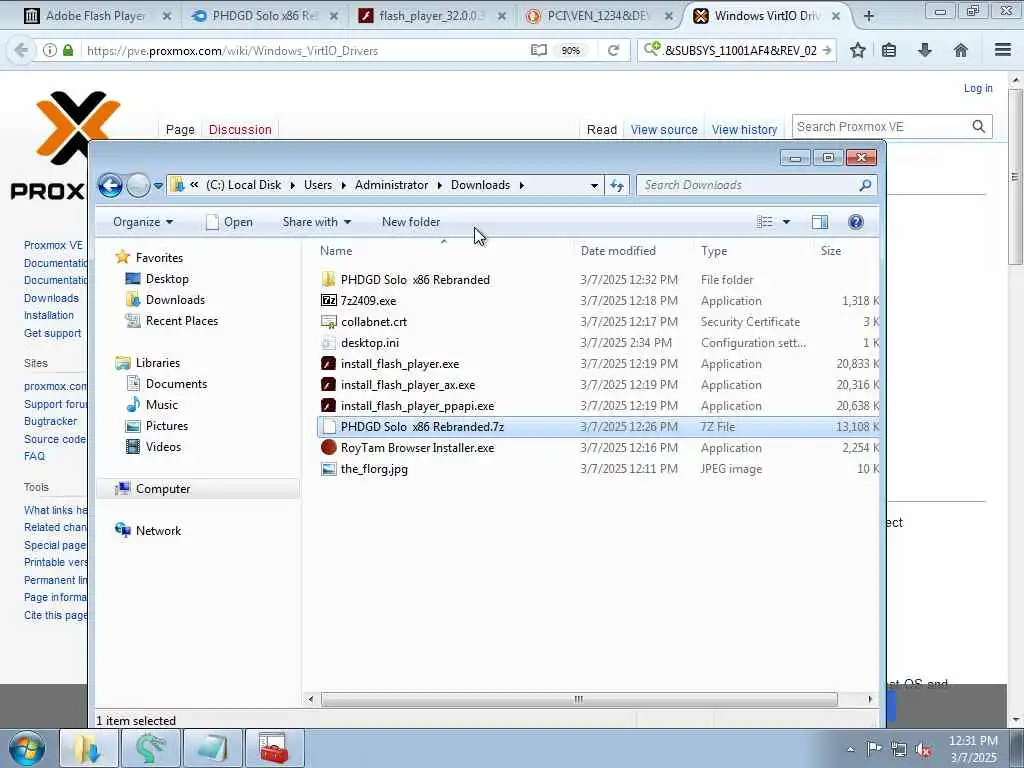Click horizontal scrollbar in file list
Viewport: 1024px width, 768px height.
(579, 699)
